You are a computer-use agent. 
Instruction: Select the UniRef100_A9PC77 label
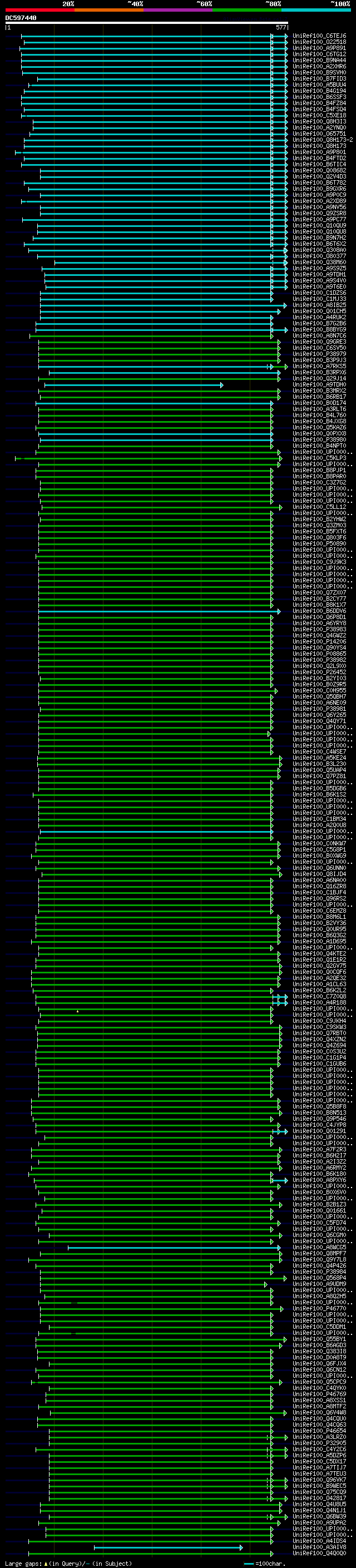tap(319, 219)
